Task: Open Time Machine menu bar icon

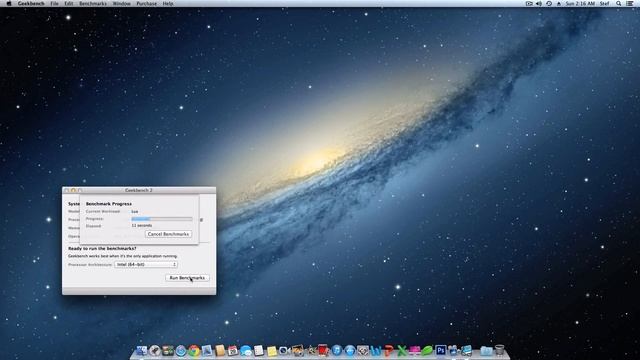Action: (549, 3)
